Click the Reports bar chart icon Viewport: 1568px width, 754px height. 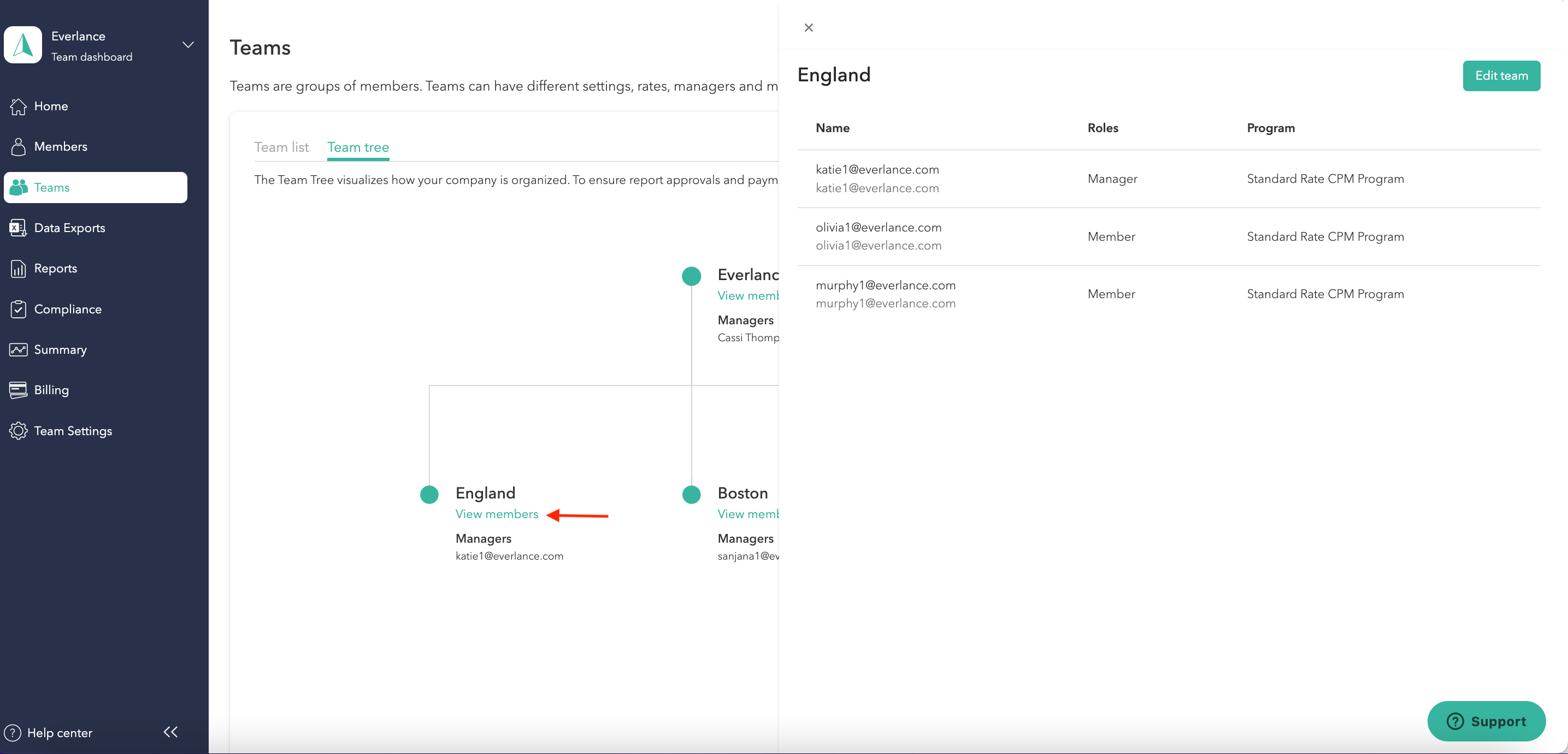(x=18, y=269)
